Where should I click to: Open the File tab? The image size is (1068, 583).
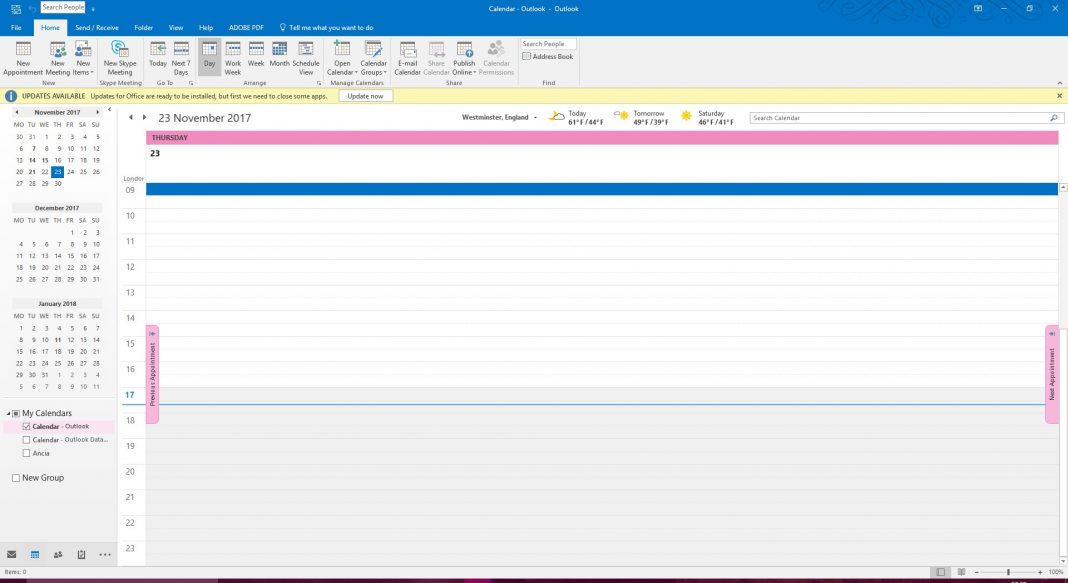(x=16, y=28)
